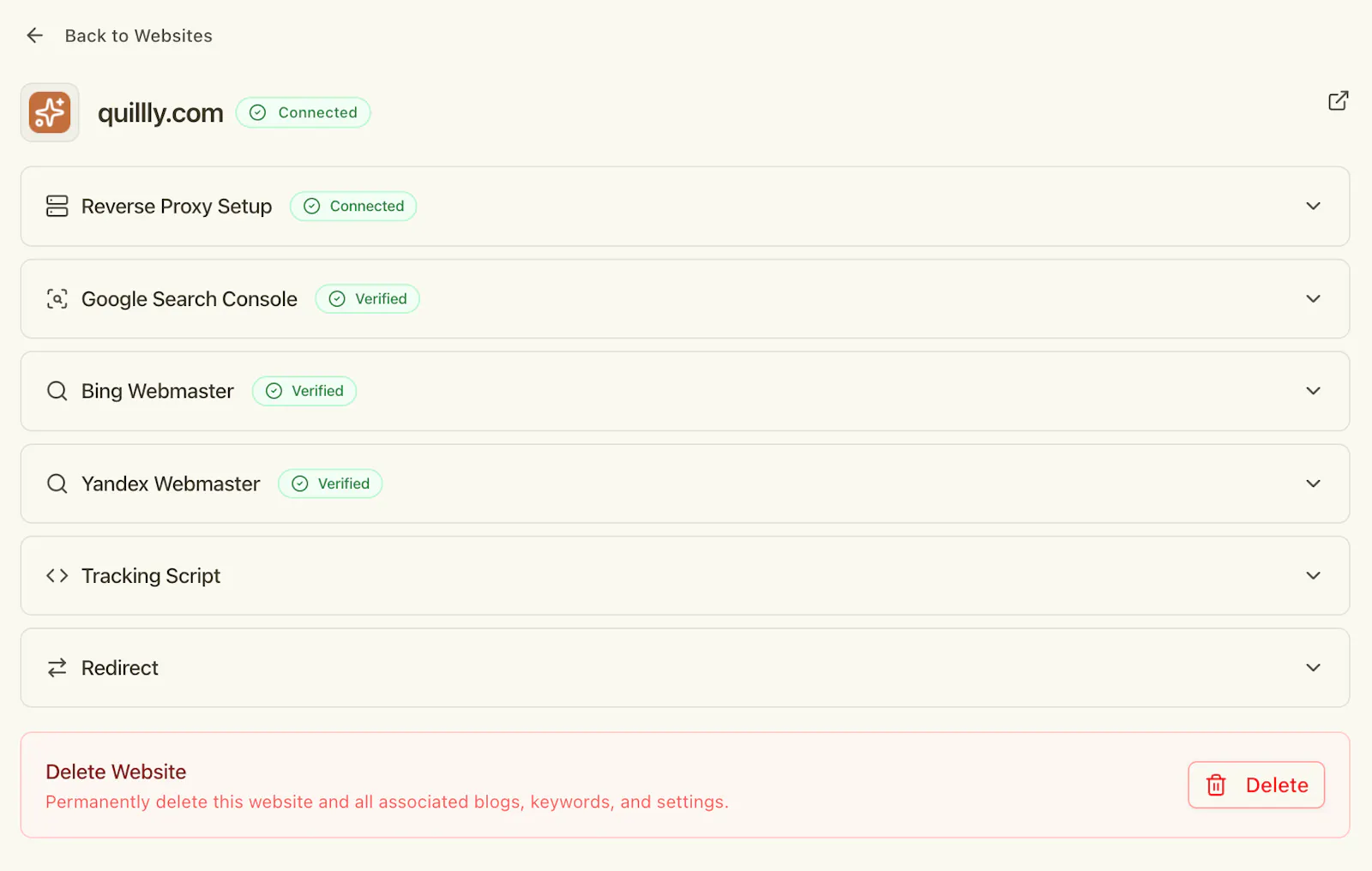Click the Yandex Webmaster magnifier icon
This screenshot has width=1372, height=871.
[x=57, y=484]
